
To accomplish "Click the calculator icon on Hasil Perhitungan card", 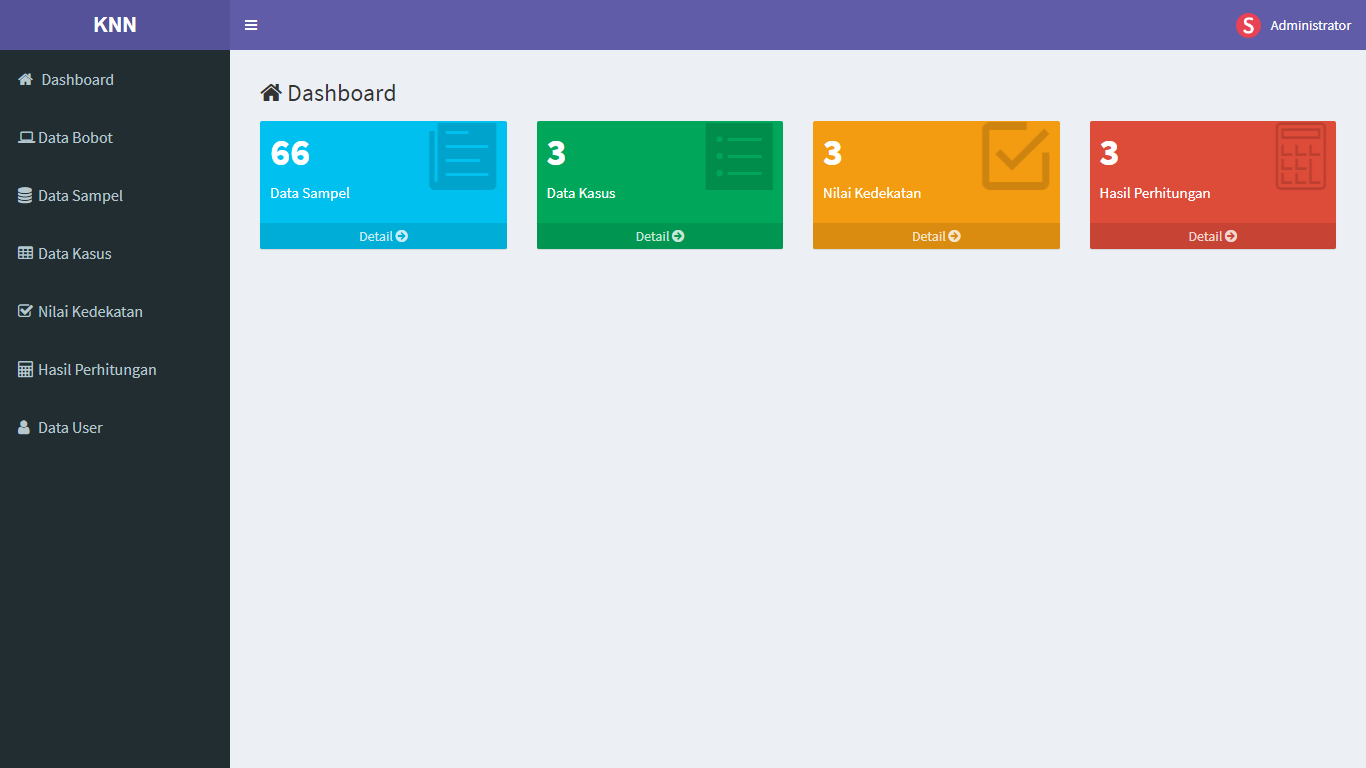I will click(1301, 156).
